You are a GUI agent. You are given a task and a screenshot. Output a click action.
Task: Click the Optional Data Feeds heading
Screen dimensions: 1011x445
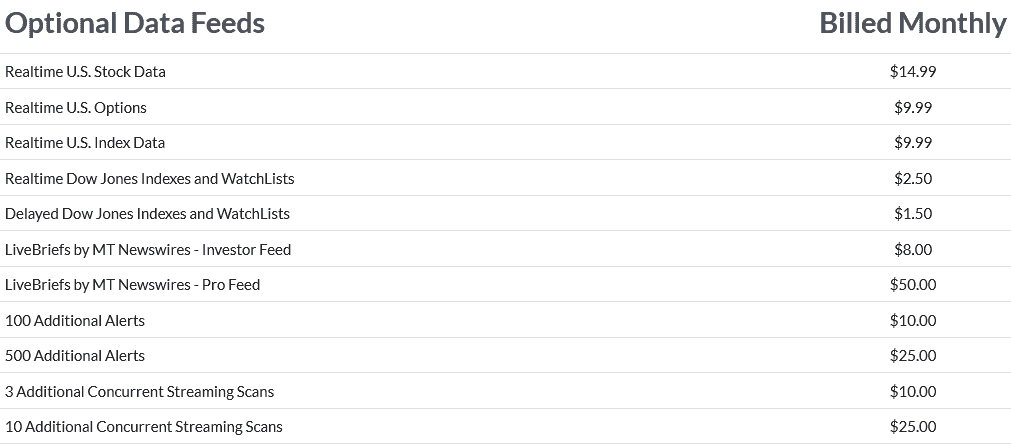(135, 23)
